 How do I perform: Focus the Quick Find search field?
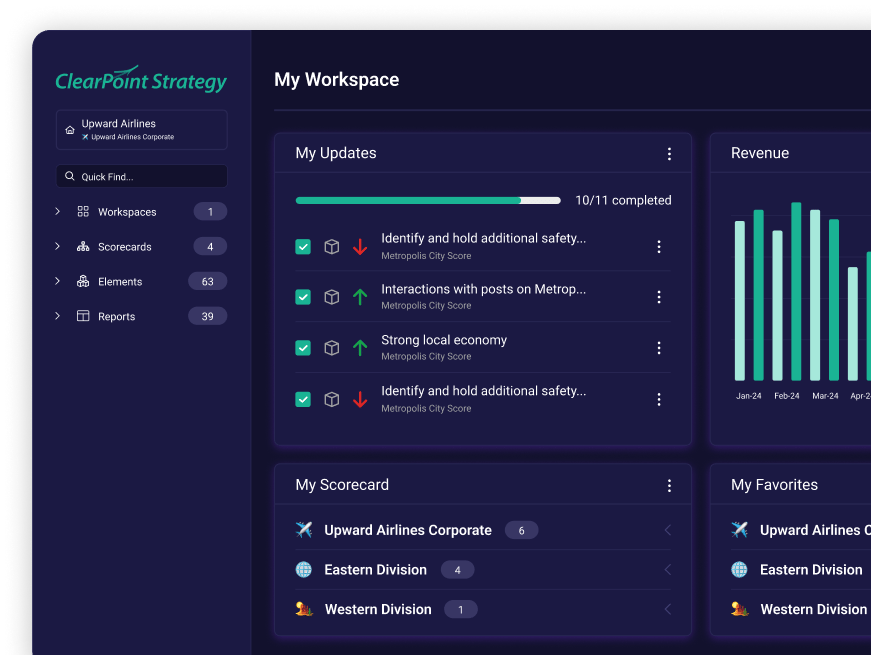coord(142,176)
